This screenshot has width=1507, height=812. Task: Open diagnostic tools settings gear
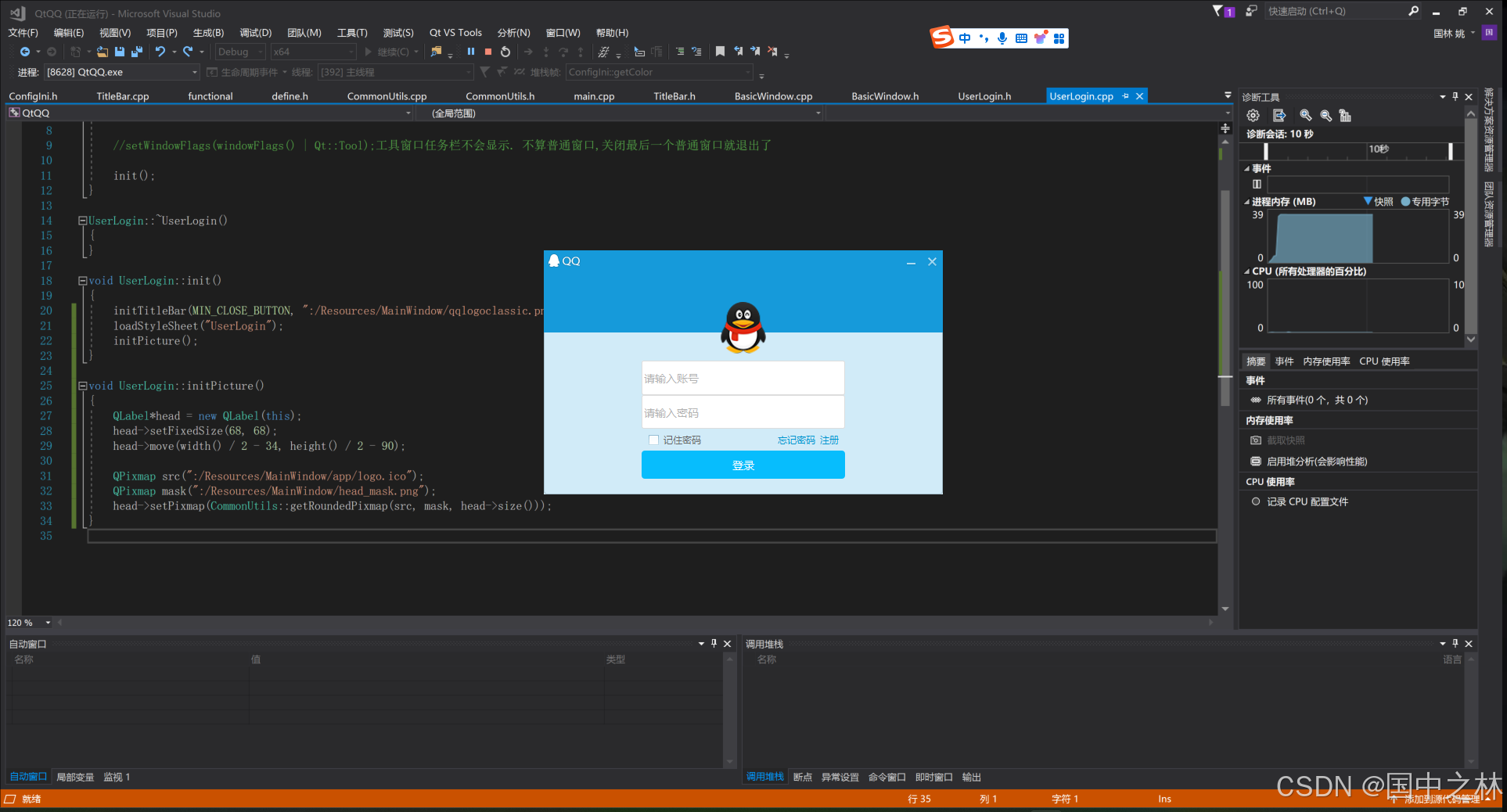1253,116
